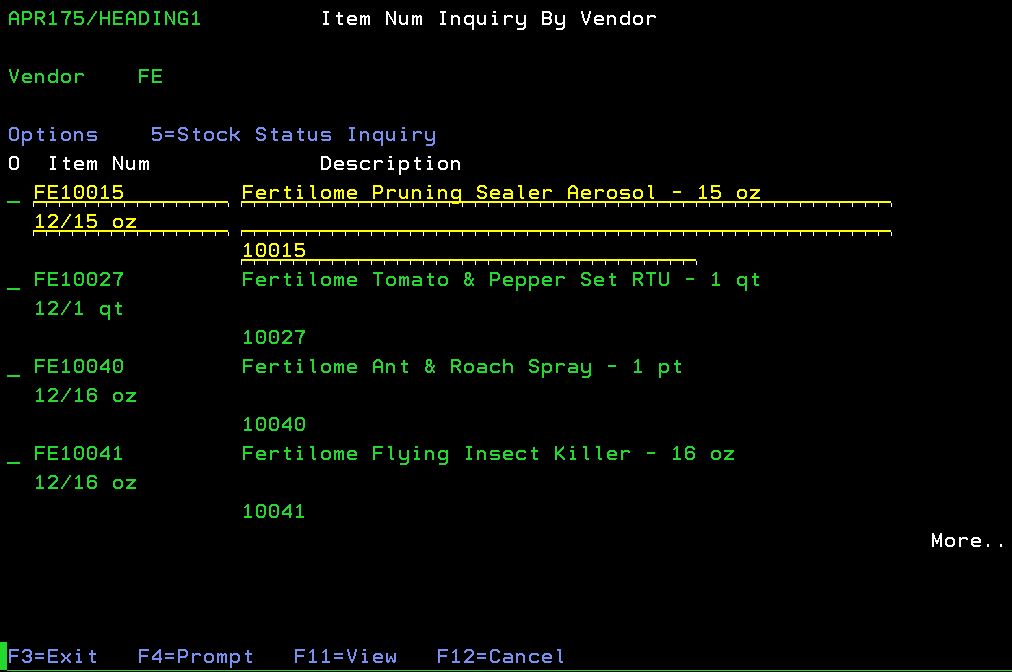Image resolution: width=1012 pixels, height=672 pixels.
Task: Focus the option field beside FE10015
Action: coord(14,194)
